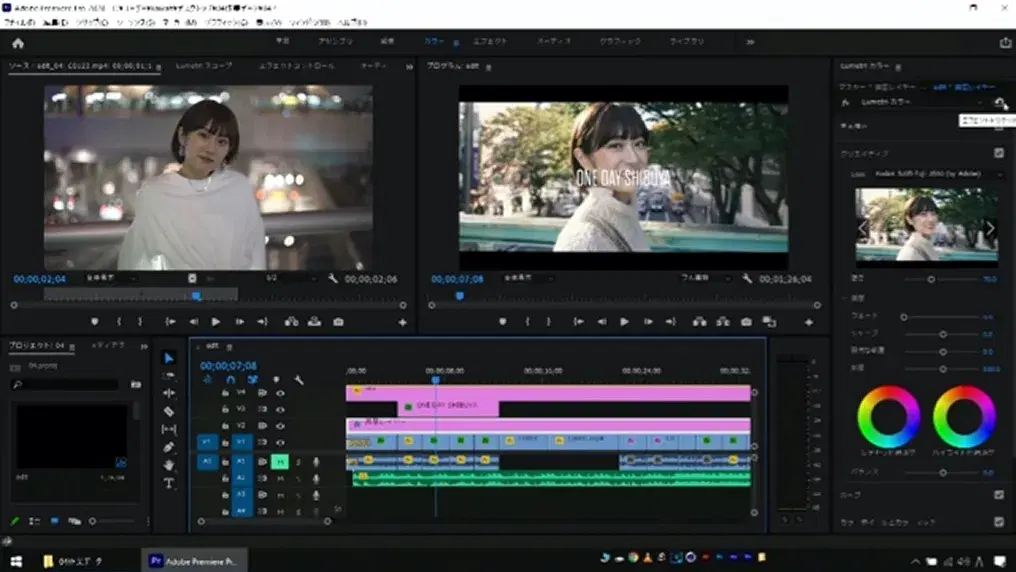Open Premiere Pro from the taskbar
This screenshot has width=1016, height=572.
click(193, 561)
